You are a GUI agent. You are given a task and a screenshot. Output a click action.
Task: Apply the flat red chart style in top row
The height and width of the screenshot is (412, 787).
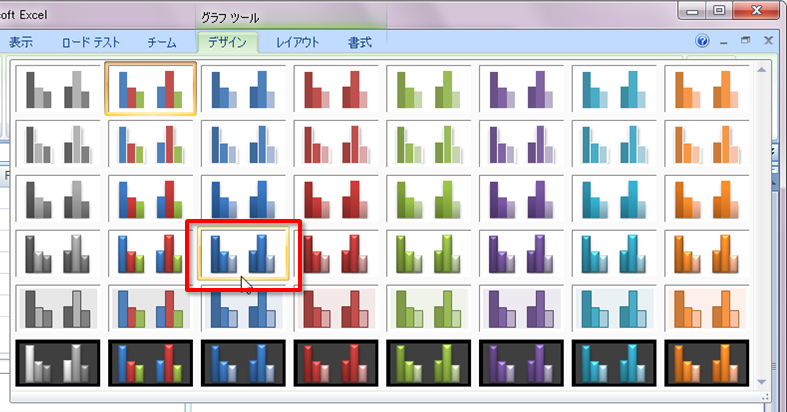click(336, 89)
